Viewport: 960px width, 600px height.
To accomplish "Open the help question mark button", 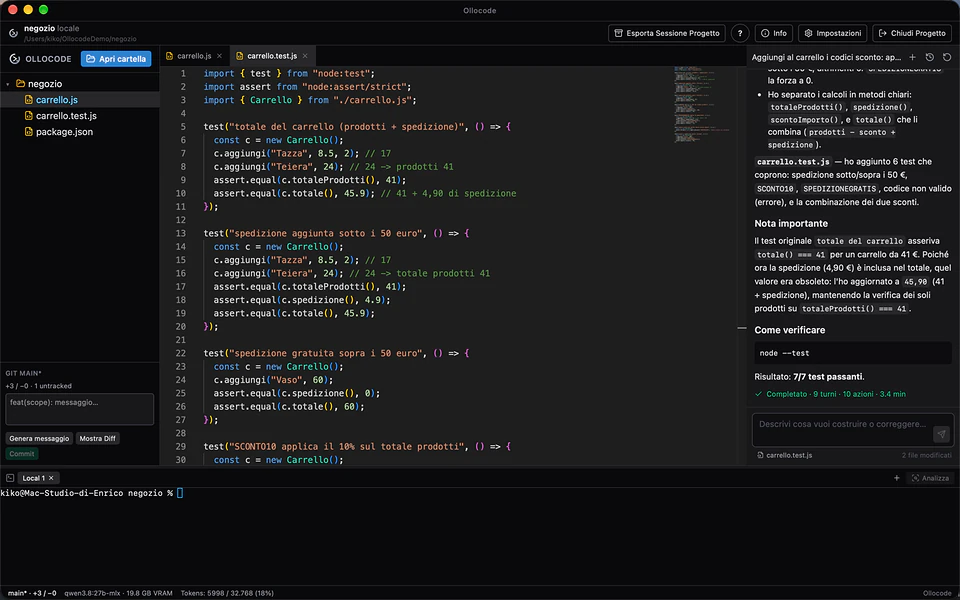I will coord(740,33).
